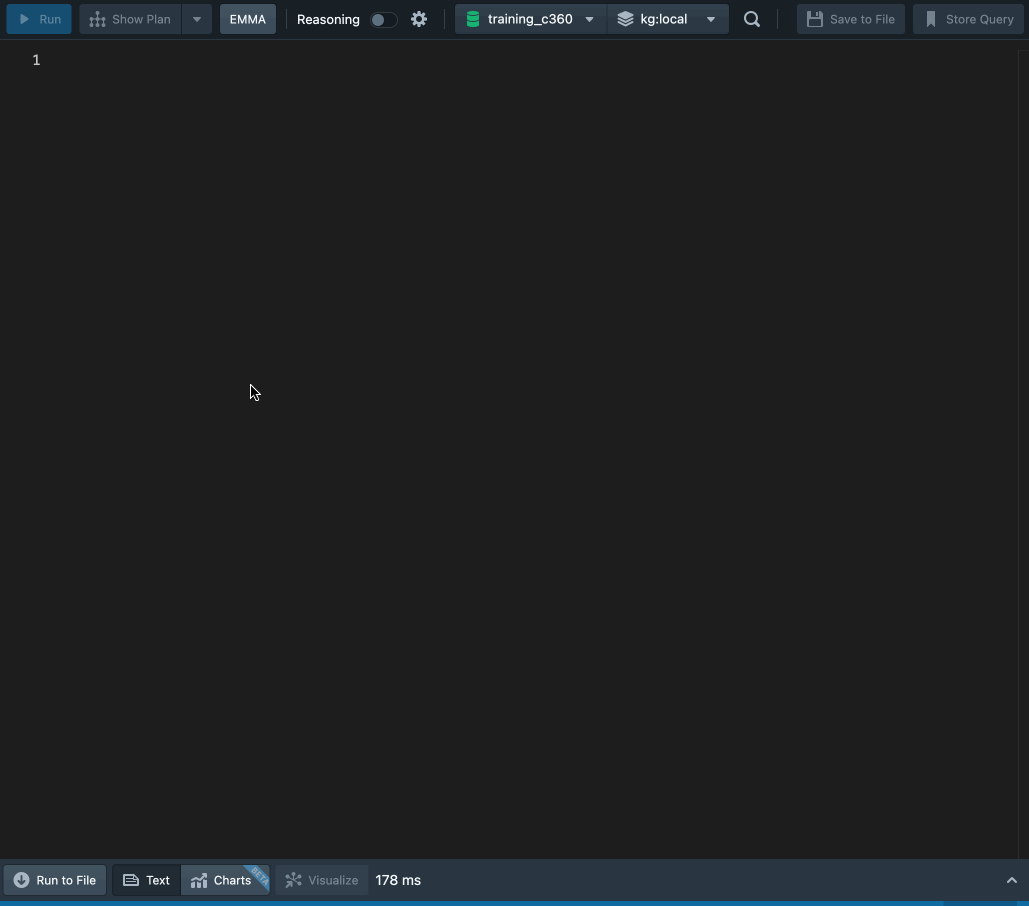
Task: Open reasoning settings gear icon
Action: pyautogui.click(x=419, y=19)
